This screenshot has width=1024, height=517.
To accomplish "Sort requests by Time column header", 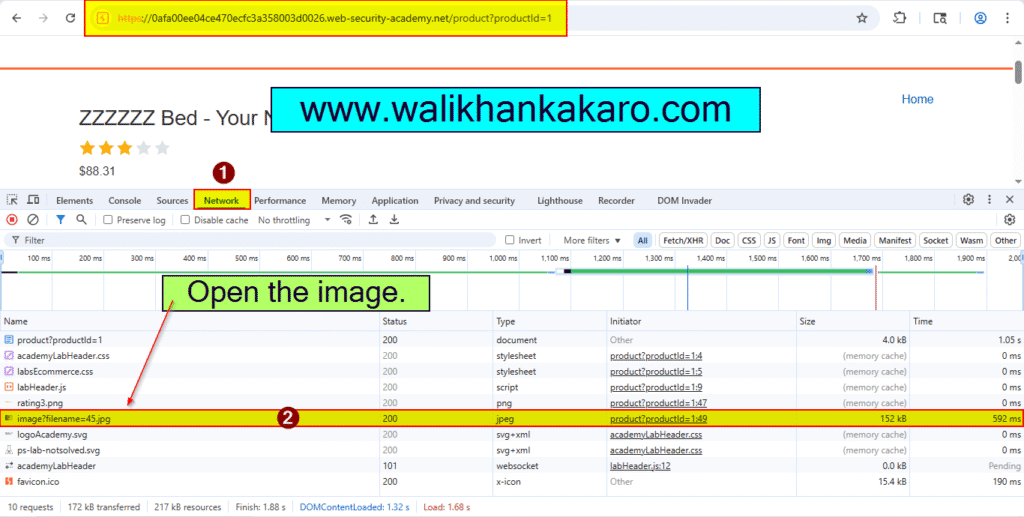I will [967, 321].
